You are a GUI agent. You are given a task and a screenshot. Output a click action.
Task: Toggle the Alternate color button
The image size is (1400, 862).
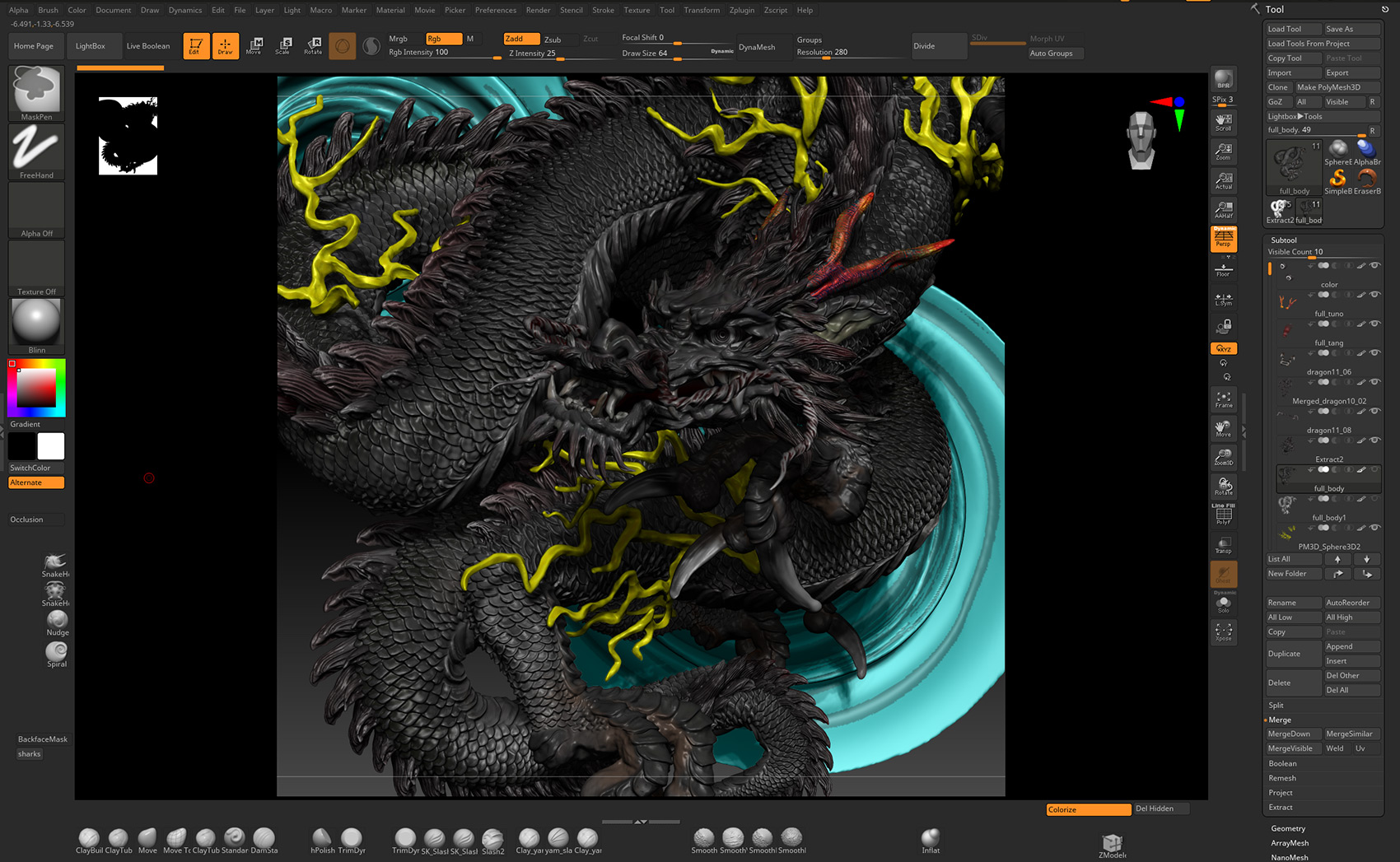click(36, 482)
